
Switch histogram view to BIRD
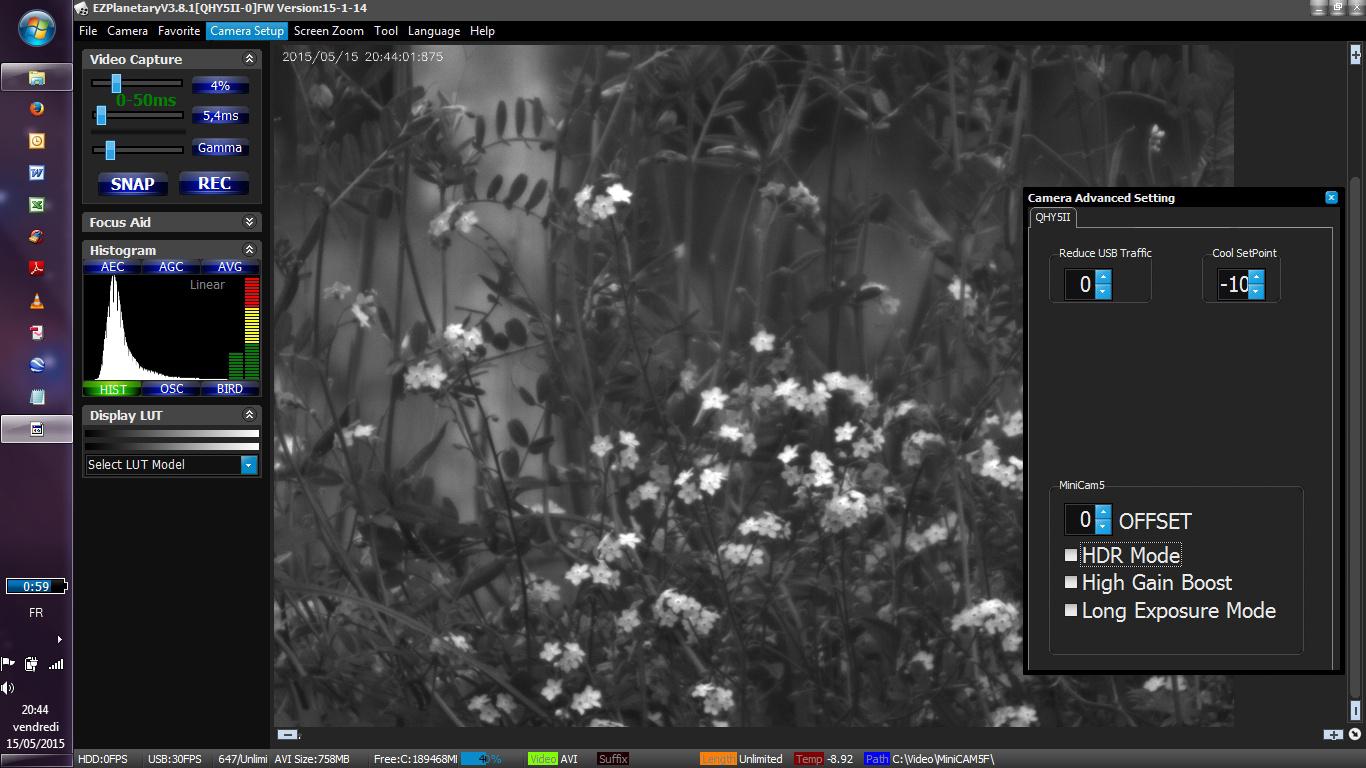pos(230,389)
